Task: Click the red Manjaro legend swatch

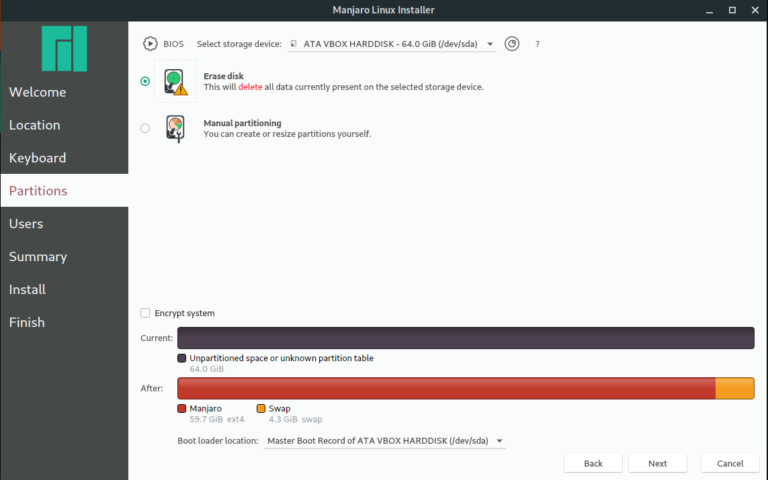Action: pyautogui.click(x=182, y=408)
